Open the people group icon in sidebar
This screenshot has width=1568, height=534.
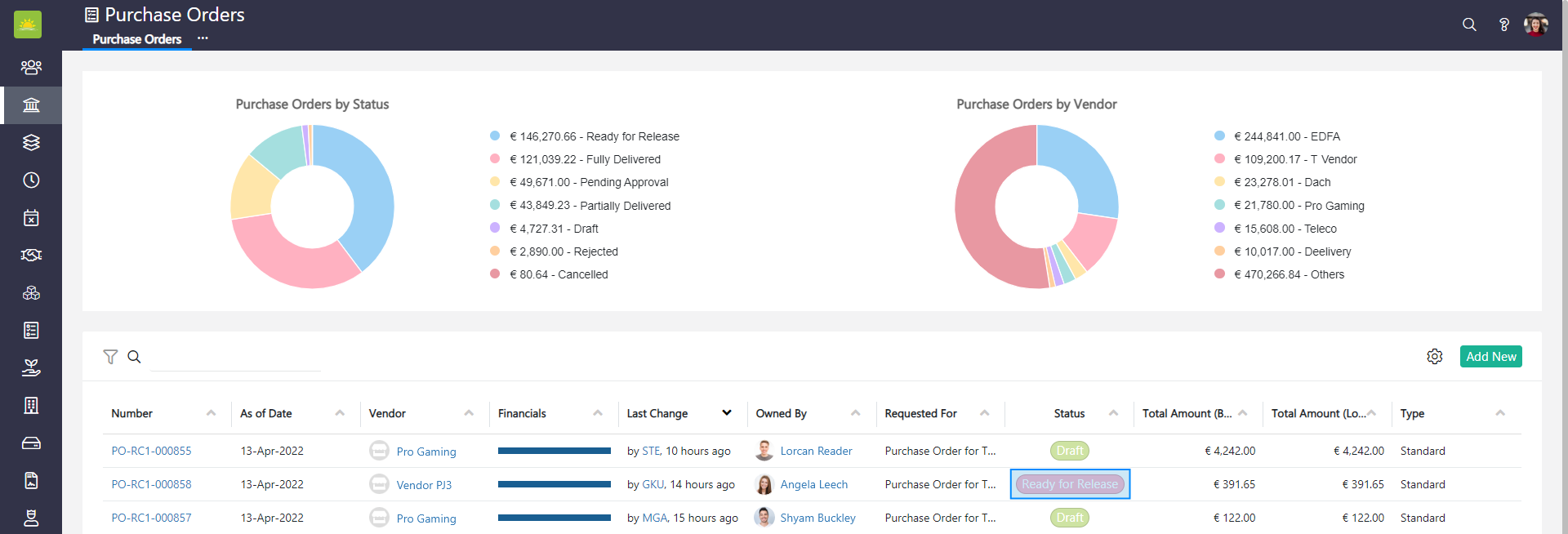pos(31,67)
